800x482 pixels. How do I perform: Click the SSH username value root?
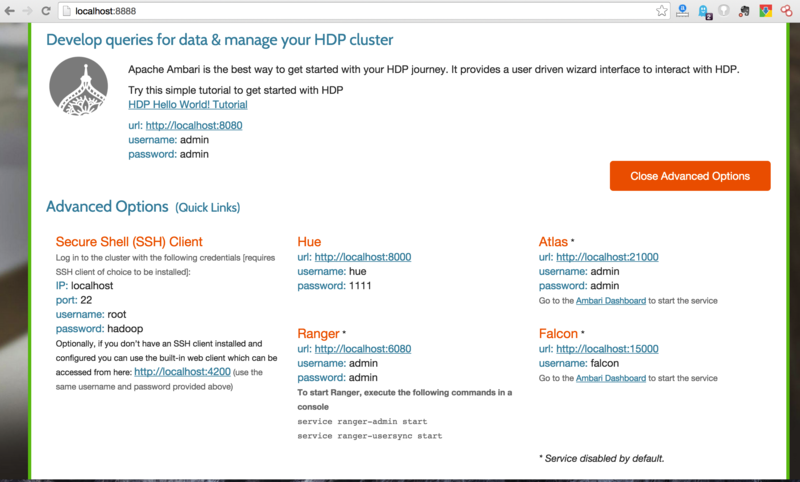(x=117, y=315)
